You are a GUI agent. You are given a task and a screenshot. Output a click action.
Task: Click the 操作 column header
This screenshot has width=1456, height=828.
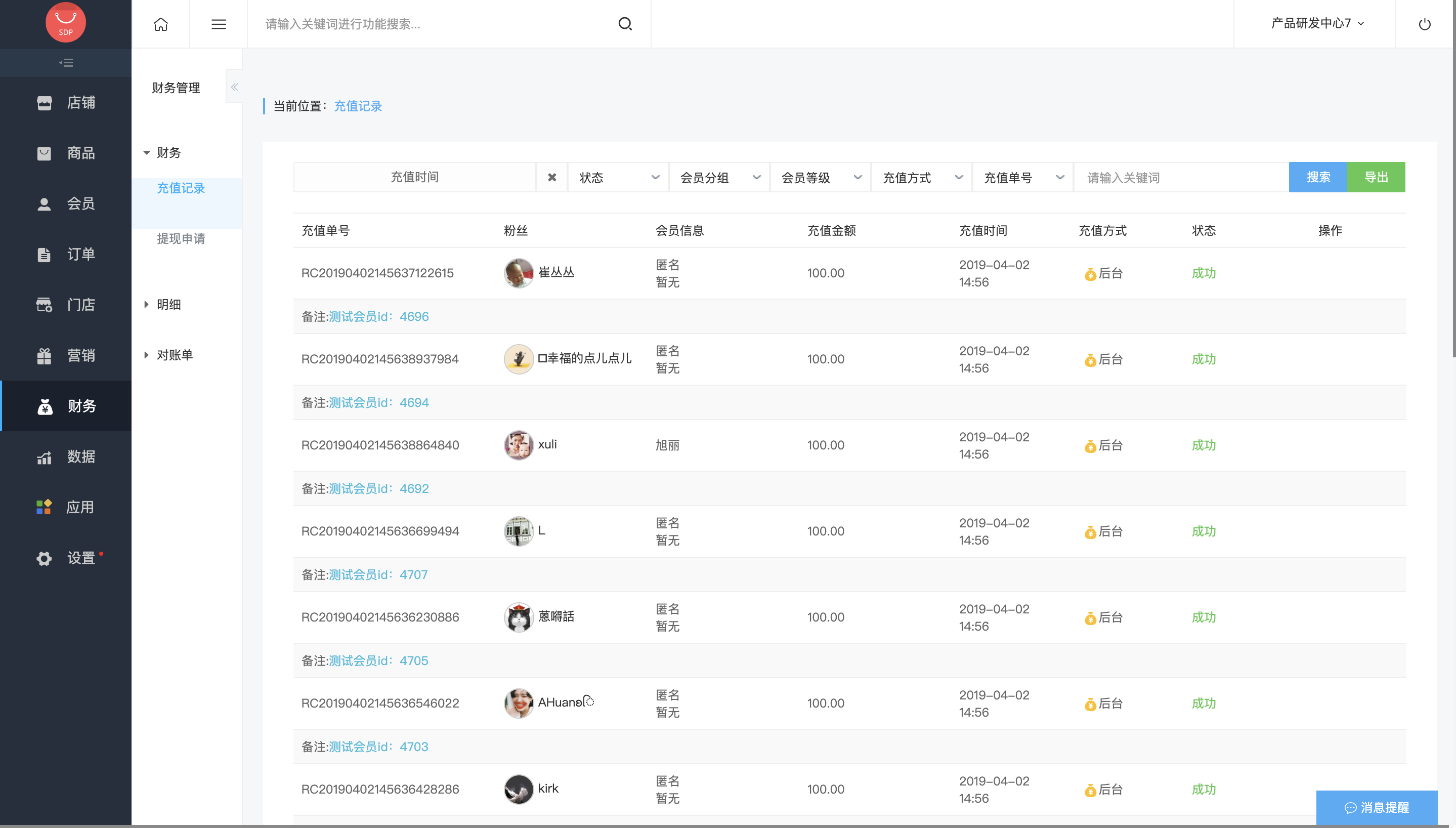coord(1330,230)
